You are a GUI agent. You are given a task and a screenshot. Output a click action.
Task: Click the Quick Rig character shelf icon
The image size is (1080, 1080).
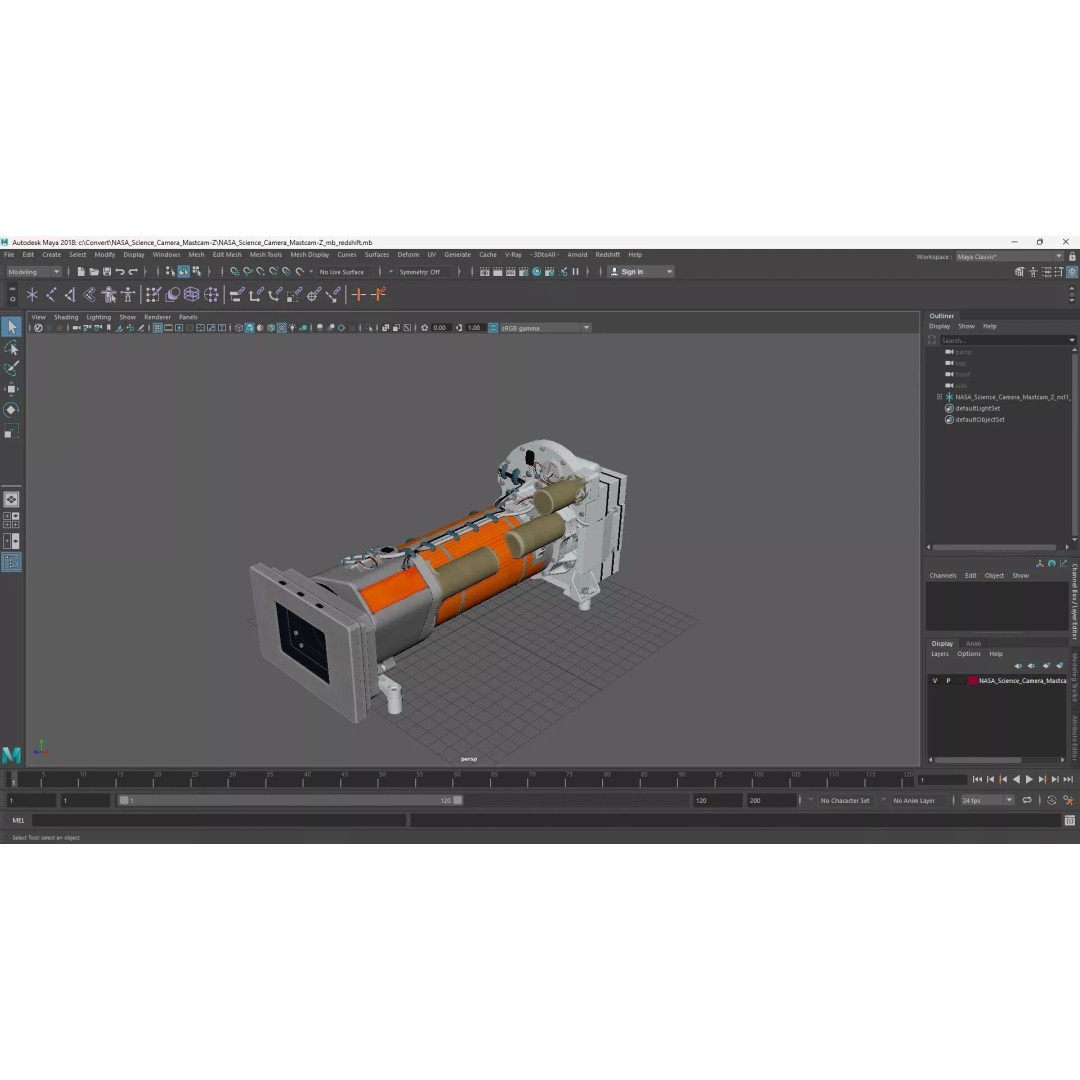(109, 295)
